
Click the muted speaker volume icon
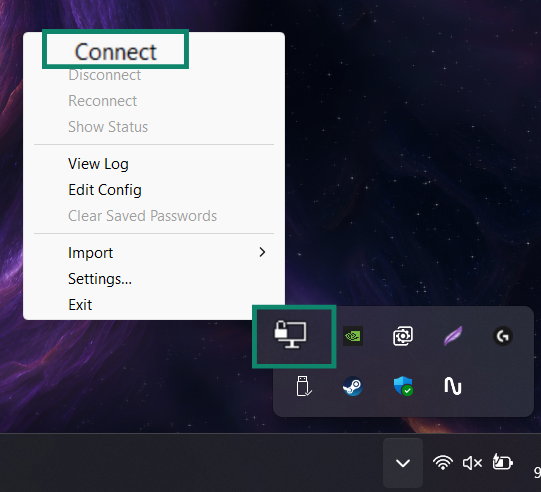tap(472, 463)
